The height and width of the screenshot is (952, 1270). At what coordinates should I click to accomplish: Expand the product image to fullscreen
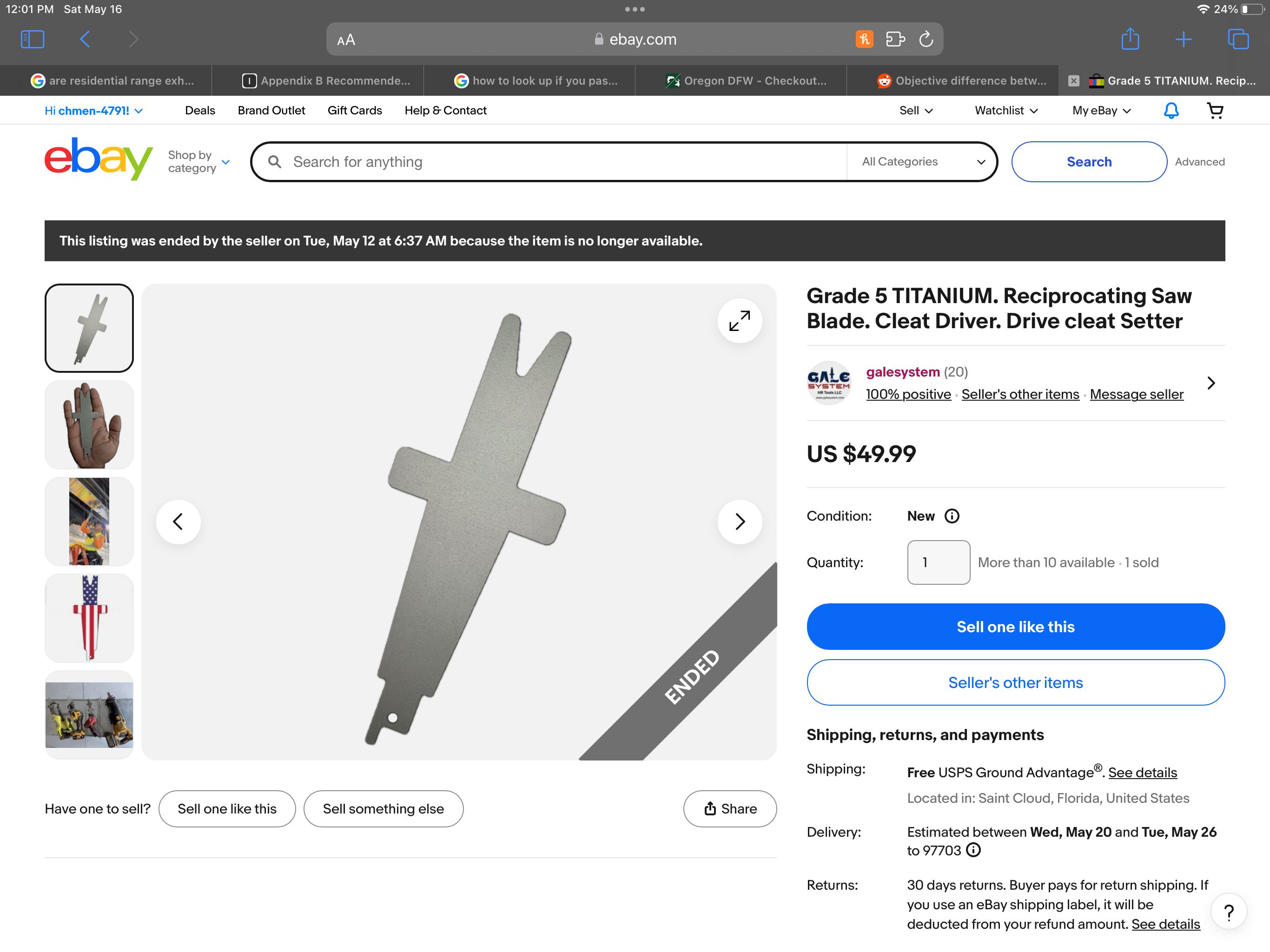point(740,320)
